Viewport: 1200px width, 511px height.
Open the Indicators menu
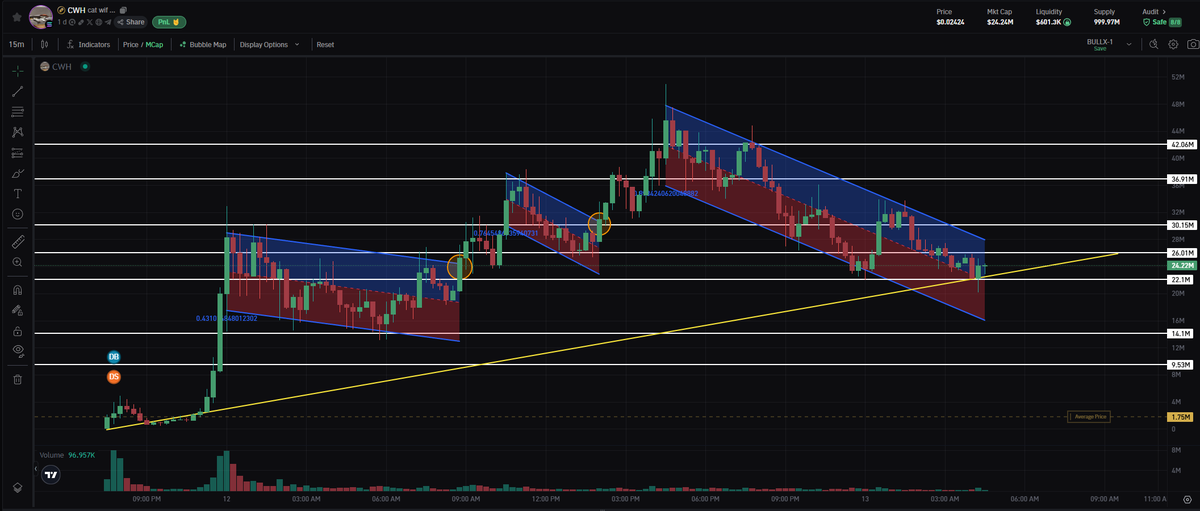(x=88, y=45)
